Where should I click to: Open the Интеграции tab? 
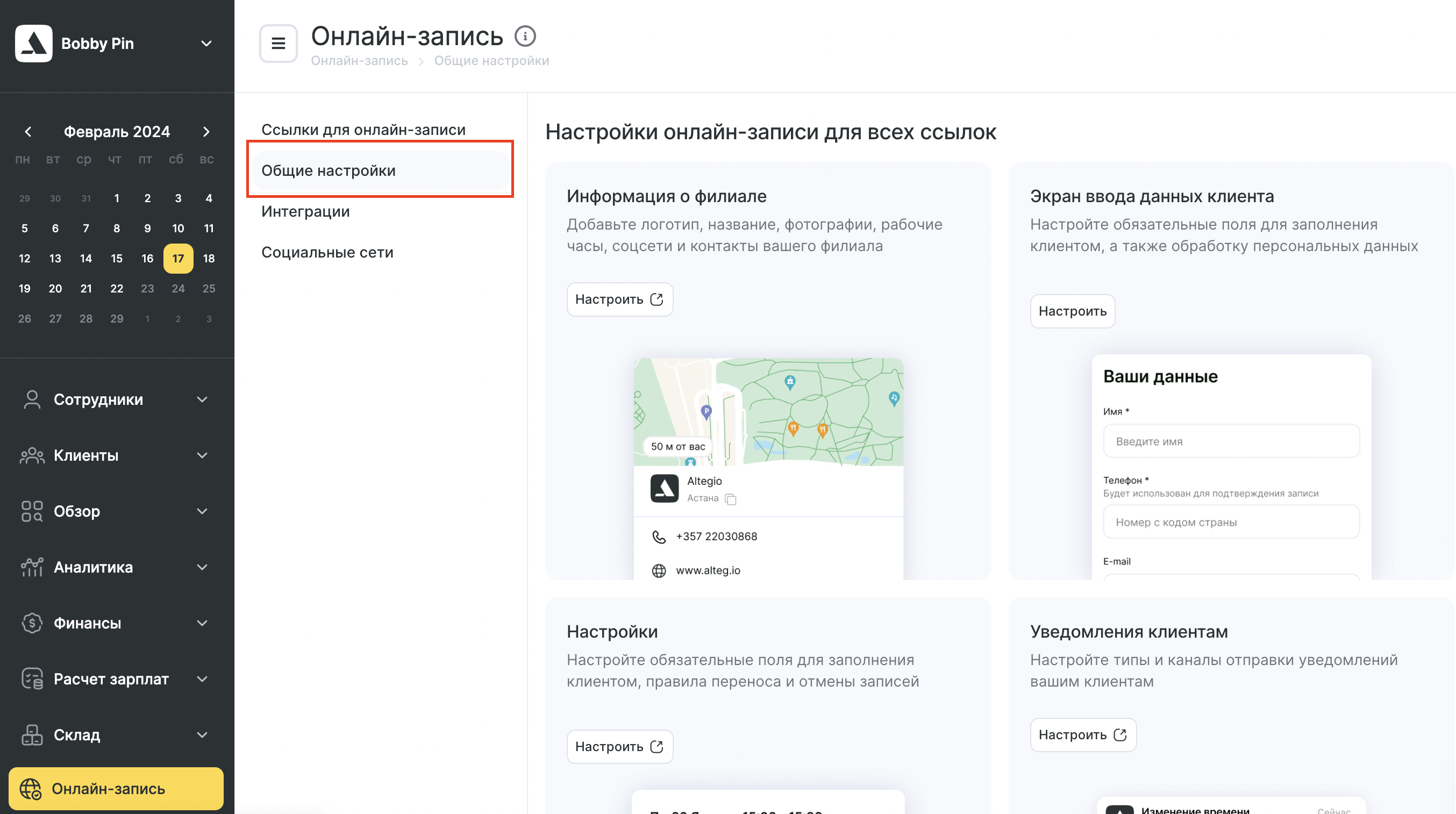click(305, 211)
